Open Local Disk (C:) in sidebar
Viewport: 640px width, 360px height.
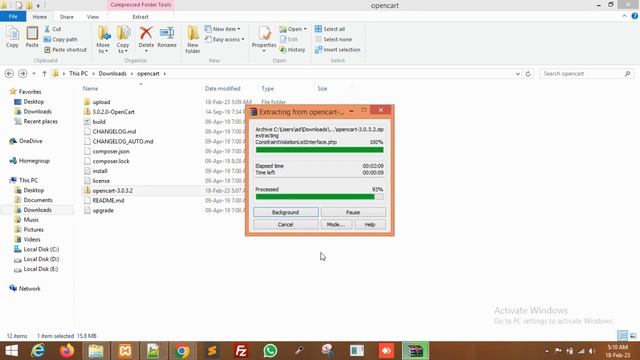pos(41,249)
